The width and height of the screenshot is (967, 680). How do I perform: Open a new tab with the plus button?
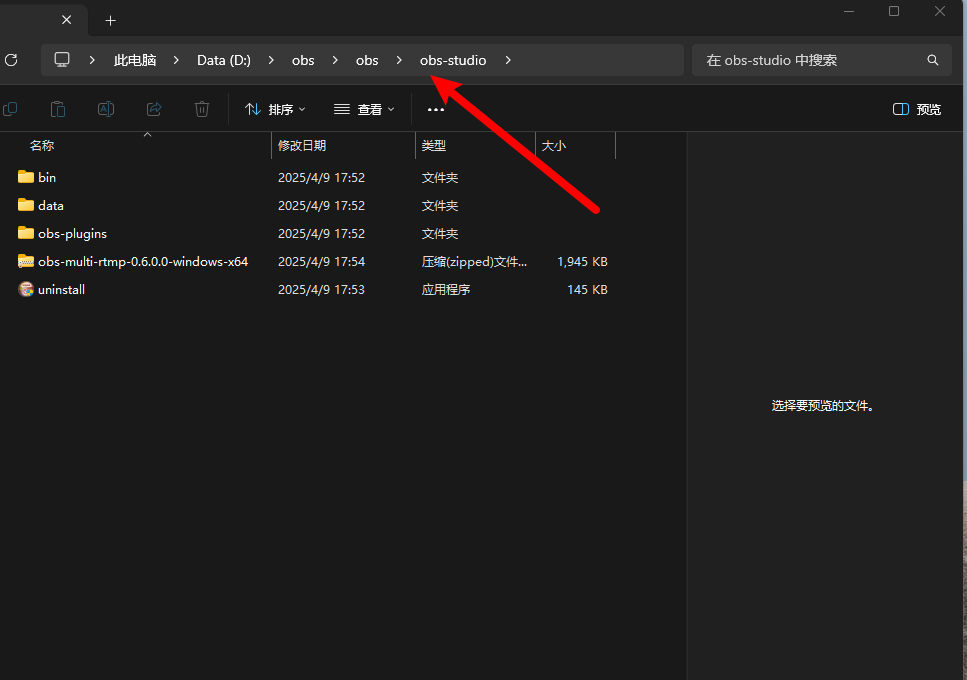(111, 20)
